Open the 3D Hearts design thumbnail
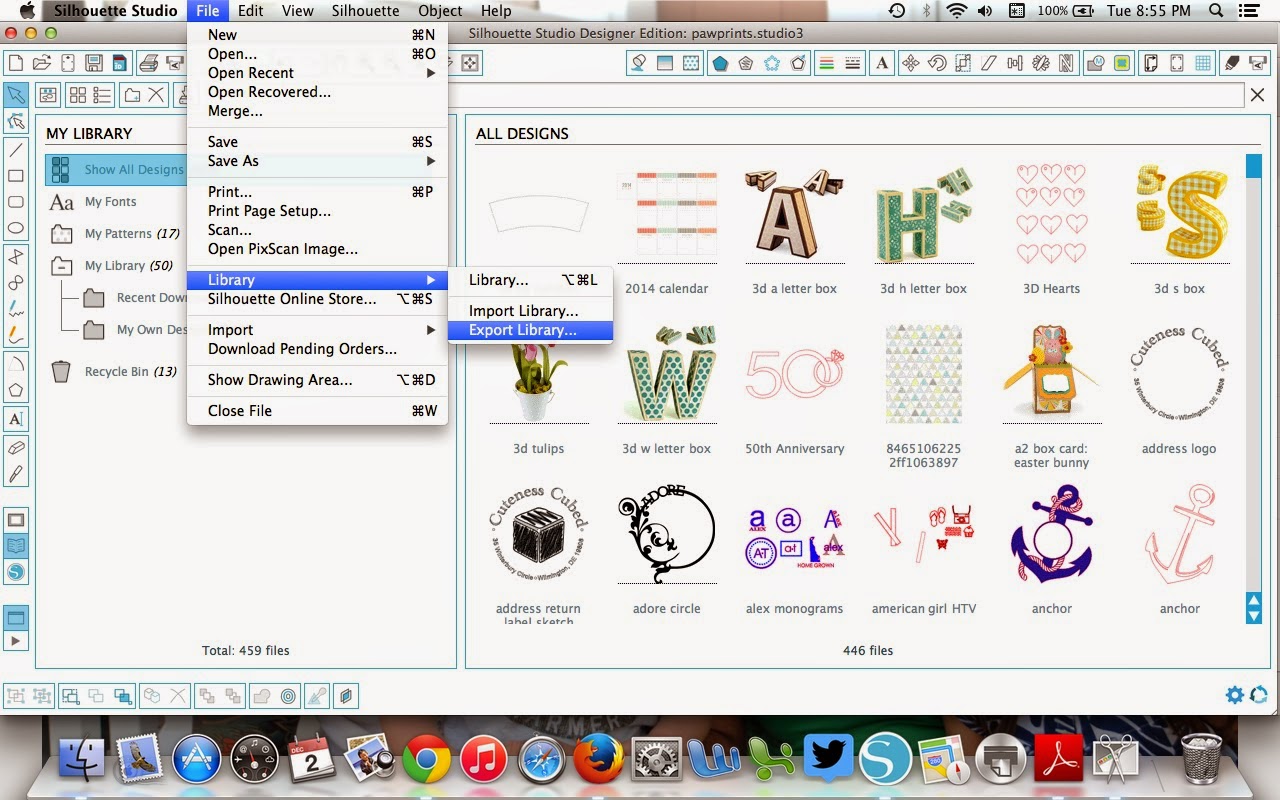1280x800 pixels. (x=1051, y=213)
